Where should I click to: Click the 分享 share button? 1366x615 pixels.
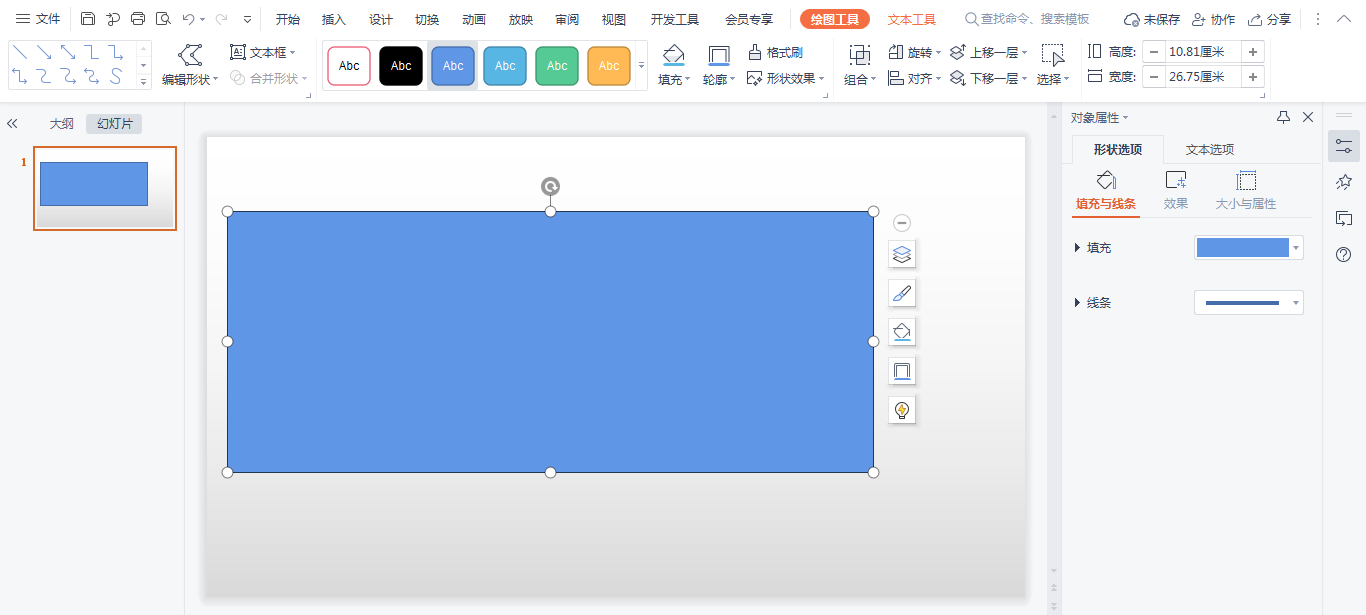(x=1269, y=19)
